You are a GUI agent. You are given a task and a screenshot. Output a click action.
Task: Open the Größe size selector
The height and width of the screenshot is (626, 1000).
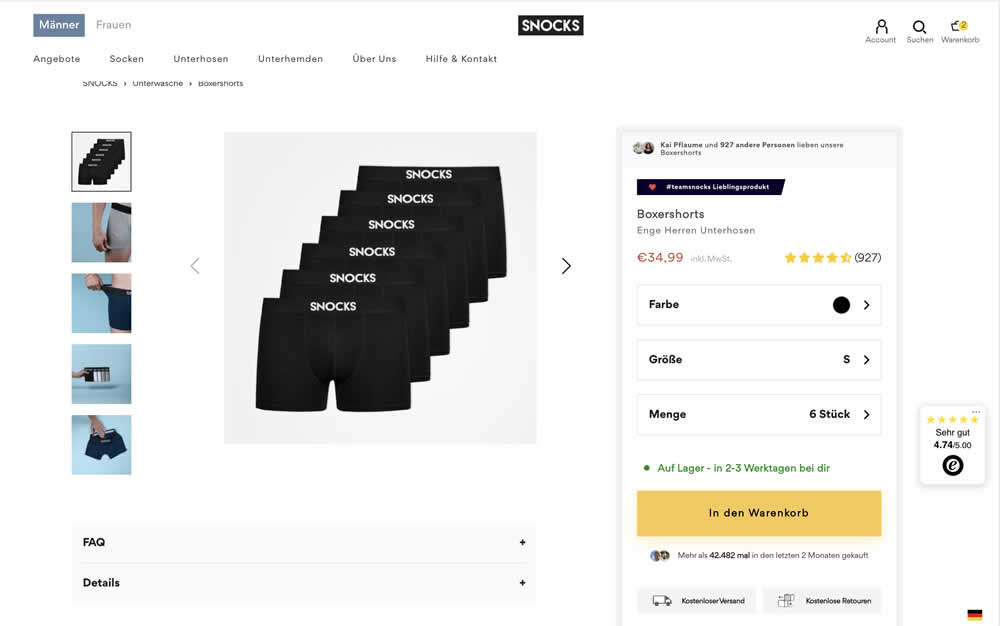[x=758, y=360]
